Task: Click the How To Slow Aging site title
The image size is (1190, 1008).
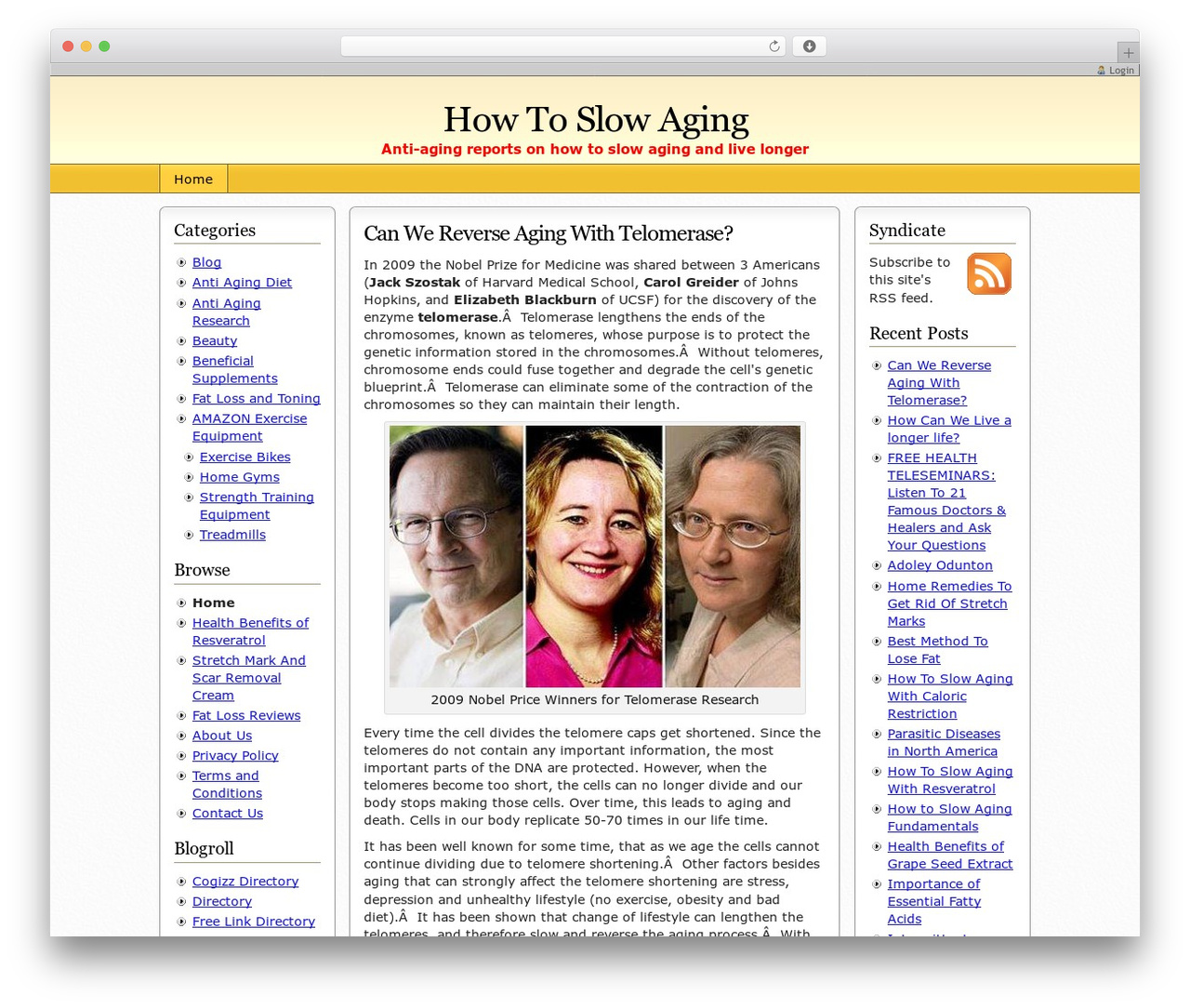Action: [x=596, y=120]
